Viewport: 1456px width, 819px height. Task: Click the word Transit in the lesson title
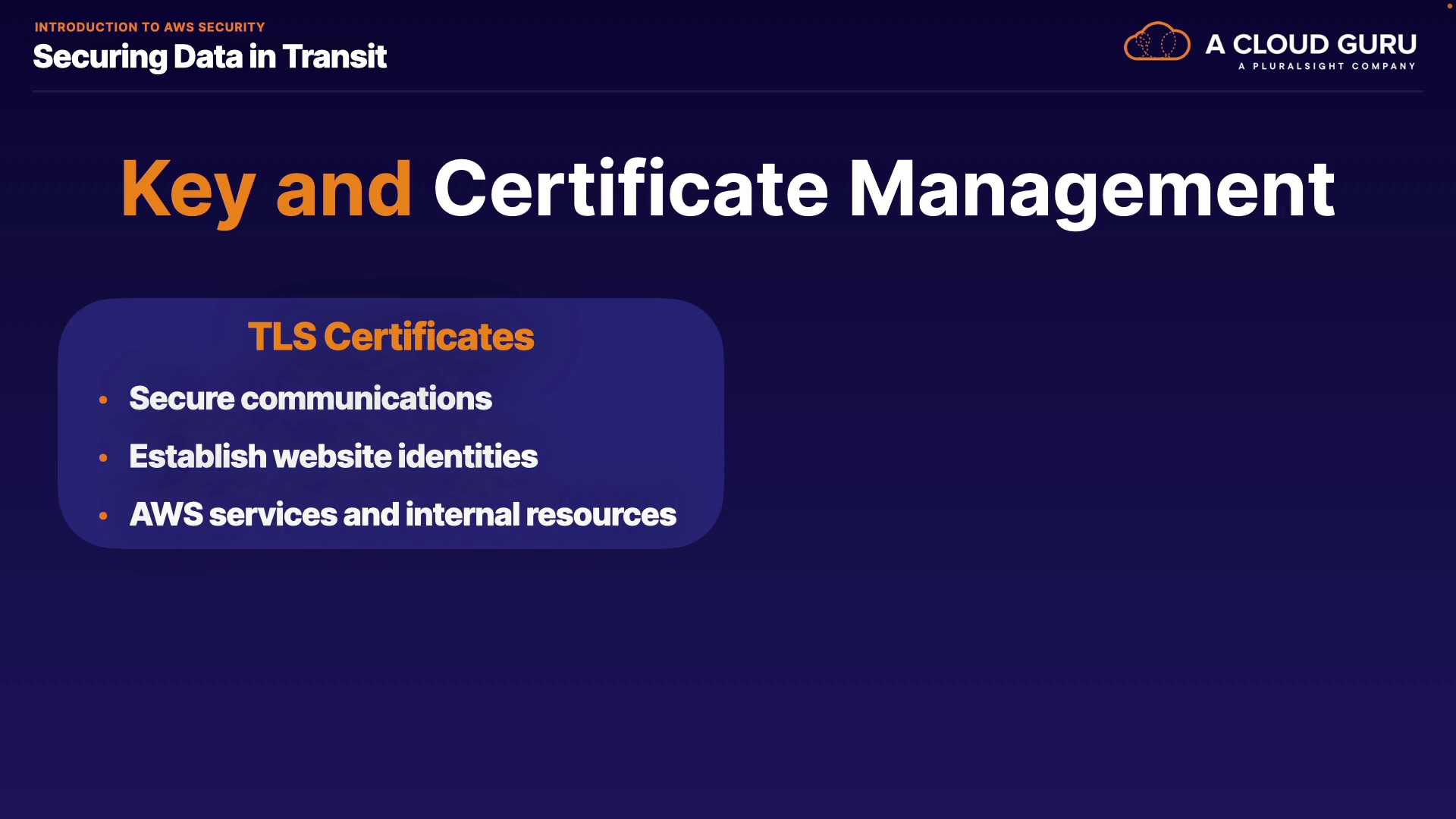pyautogui.click(x=334, y=57)
